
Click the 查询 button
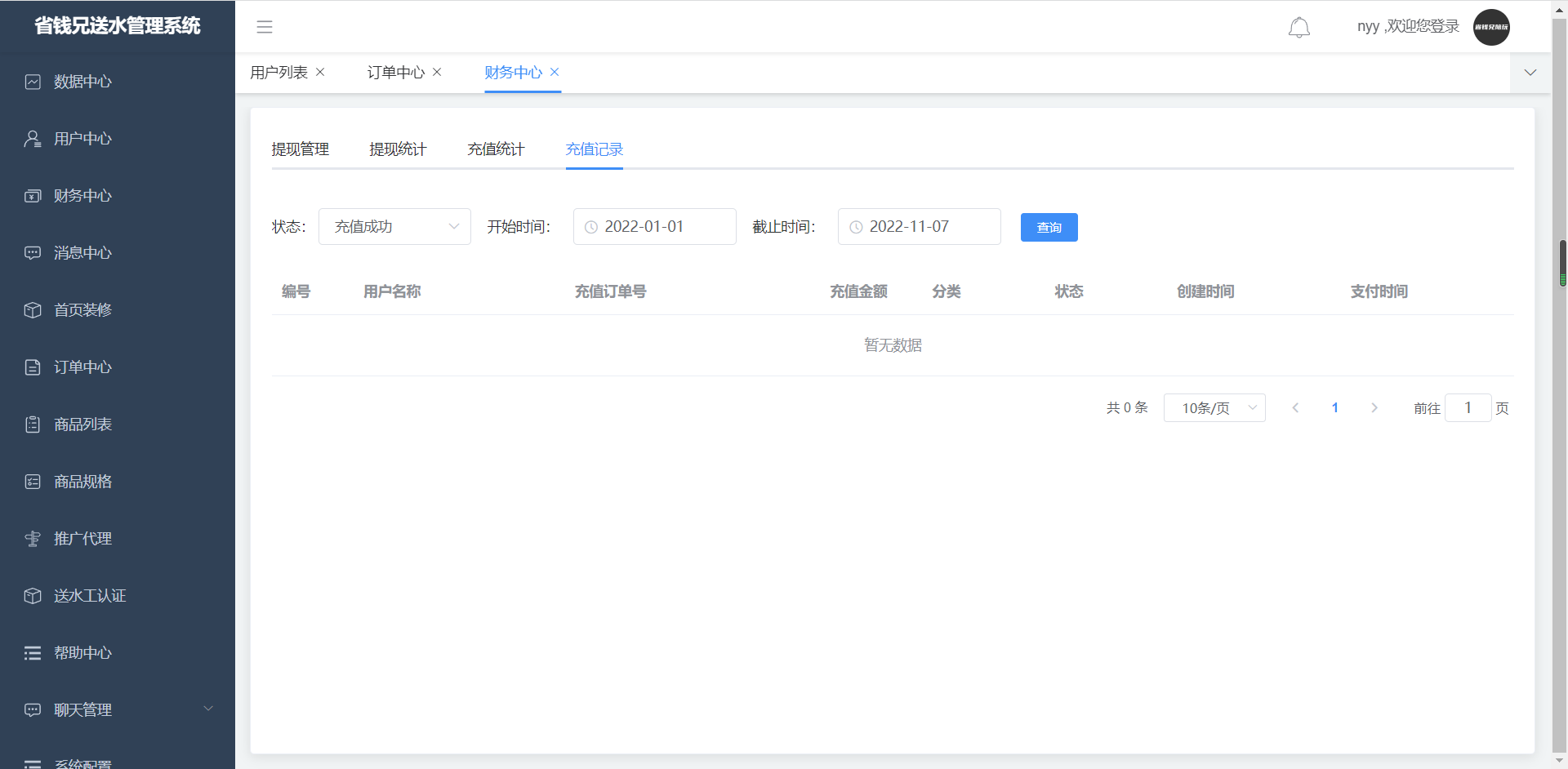[1049, 228]
